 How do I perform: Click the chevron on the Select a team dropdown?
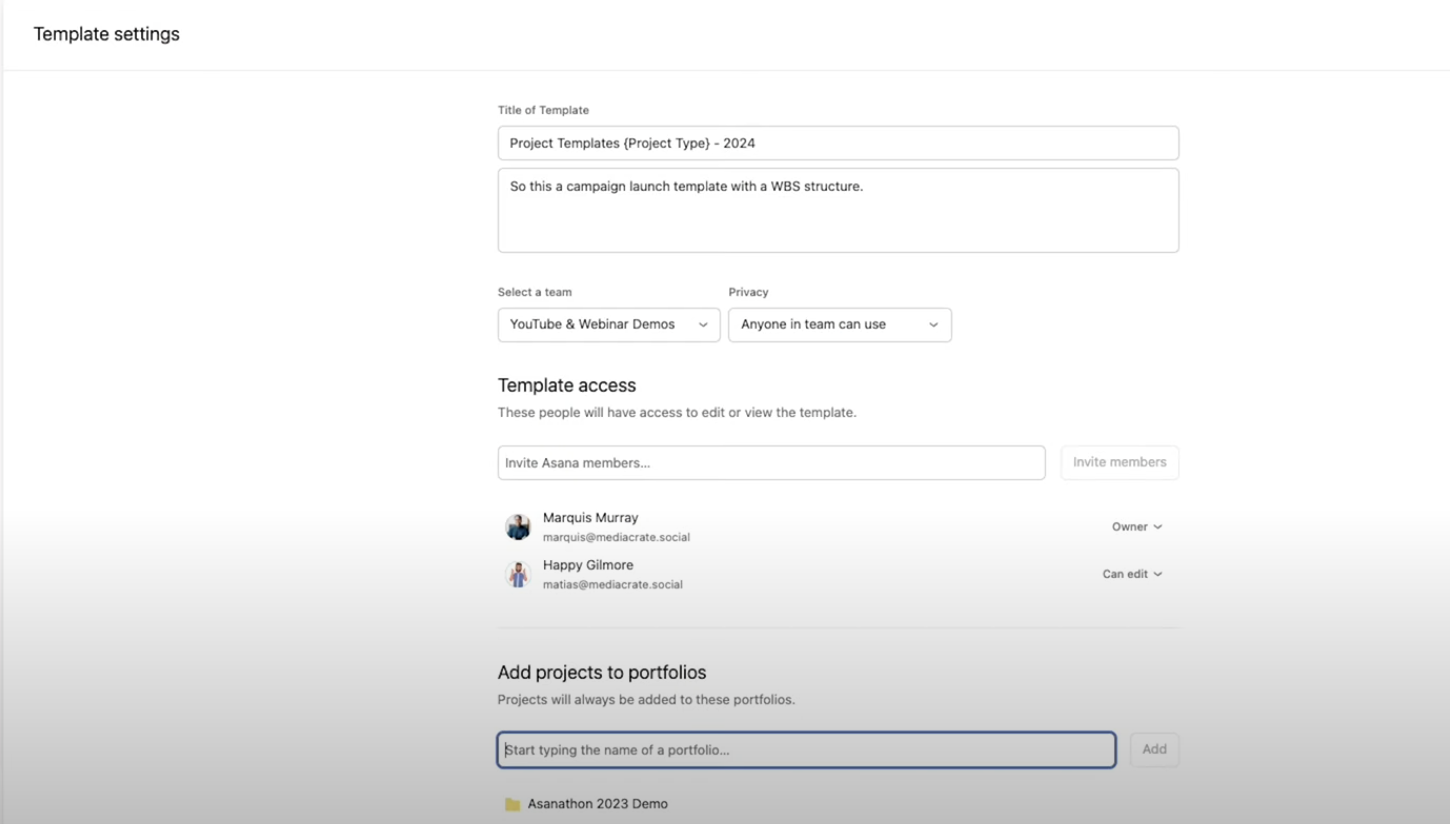(703, 325)
